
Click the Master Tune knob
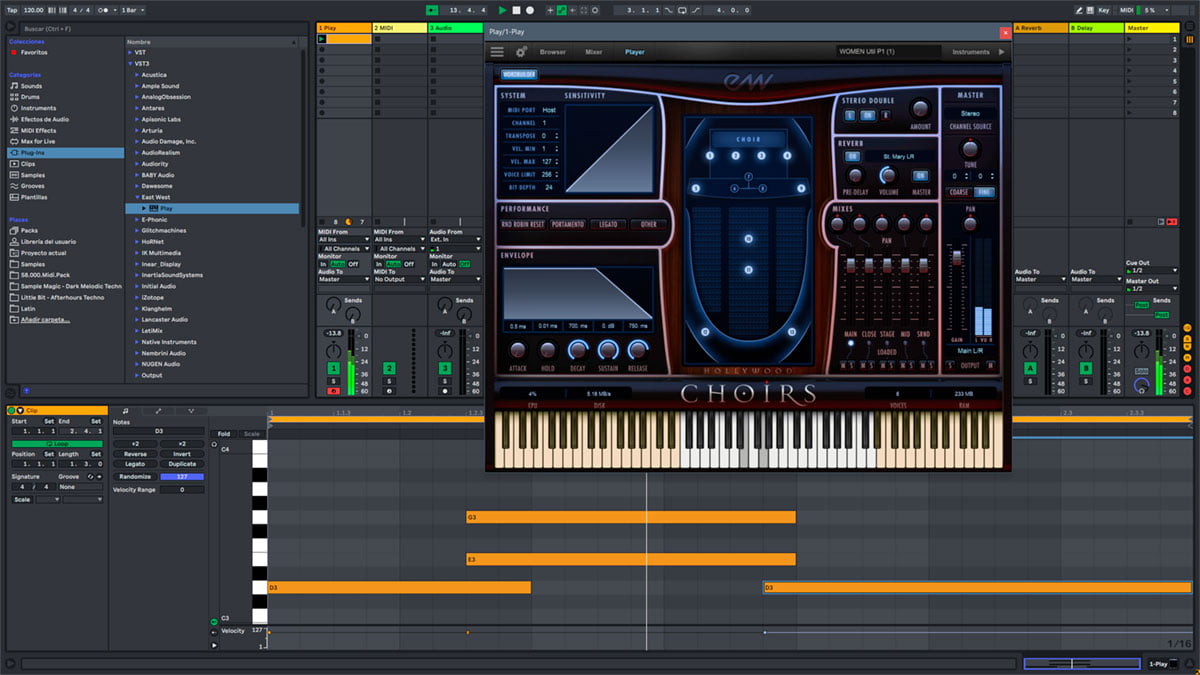pos(970,149)
